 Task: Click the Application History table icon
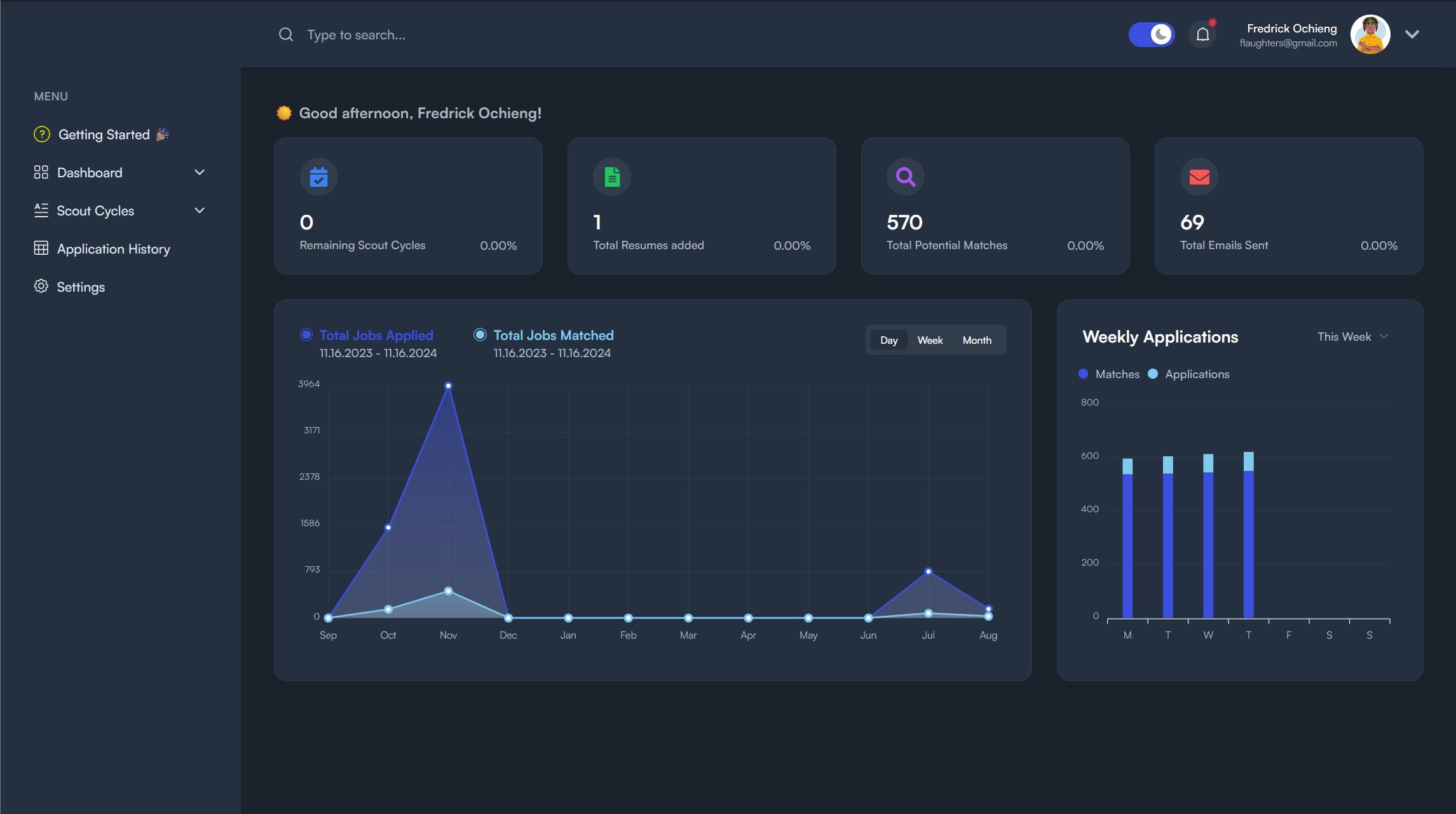tap(41, 248)
